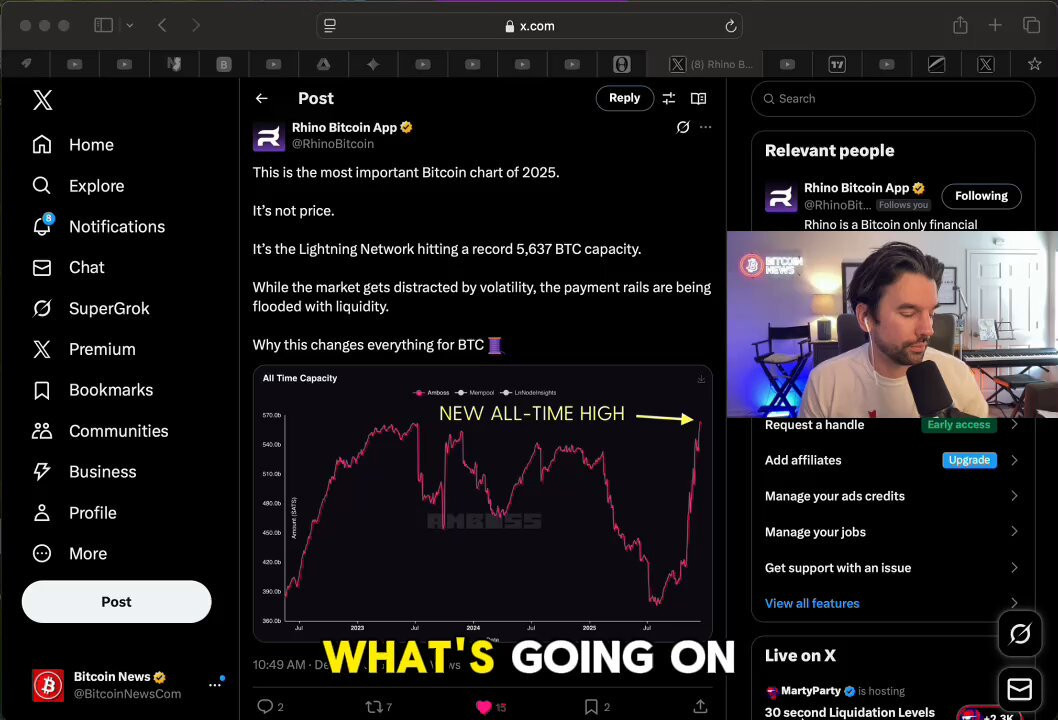Open Premium in sidebar
This screenshot has height=720, width=1058.
pos(84,349)
